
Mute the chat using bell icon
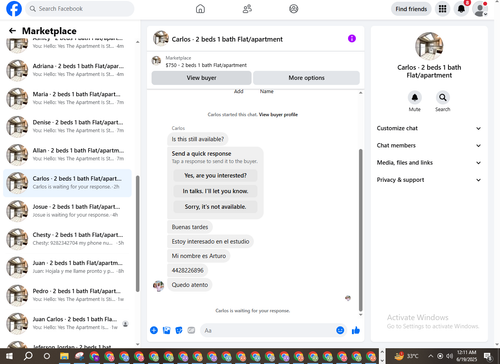[415, 97]
